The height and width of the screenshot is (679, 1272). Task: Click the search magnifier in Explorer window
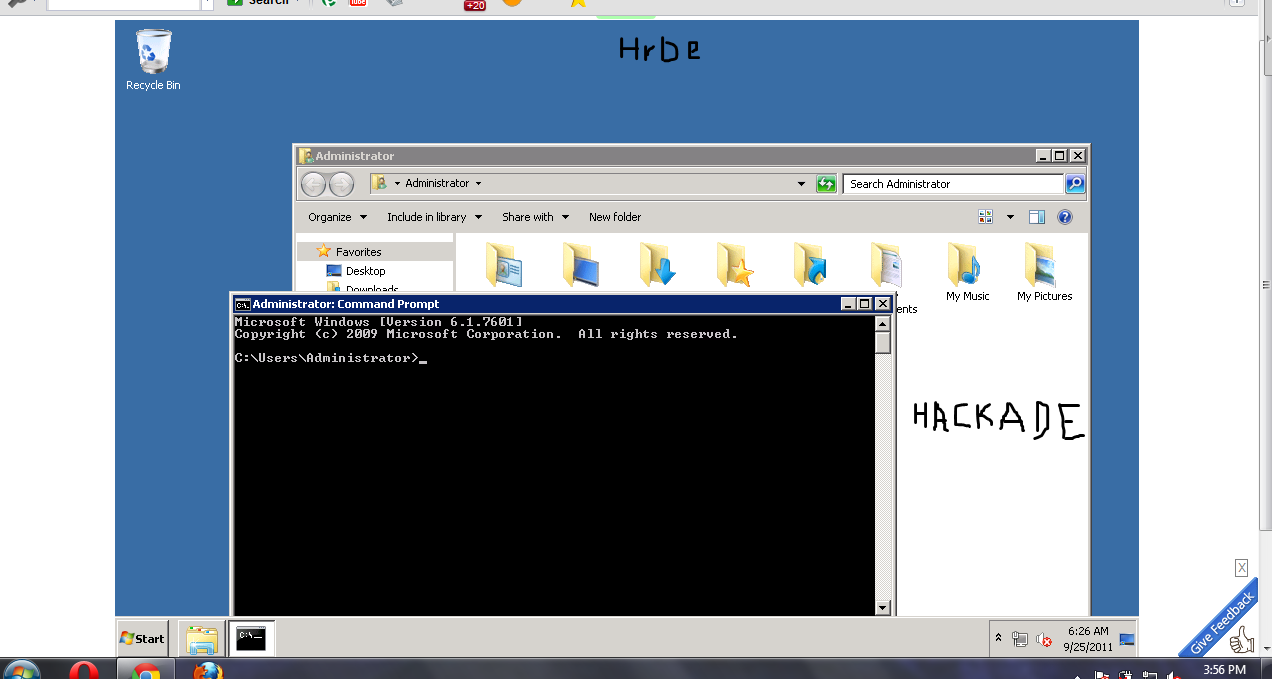(1075, 184)
